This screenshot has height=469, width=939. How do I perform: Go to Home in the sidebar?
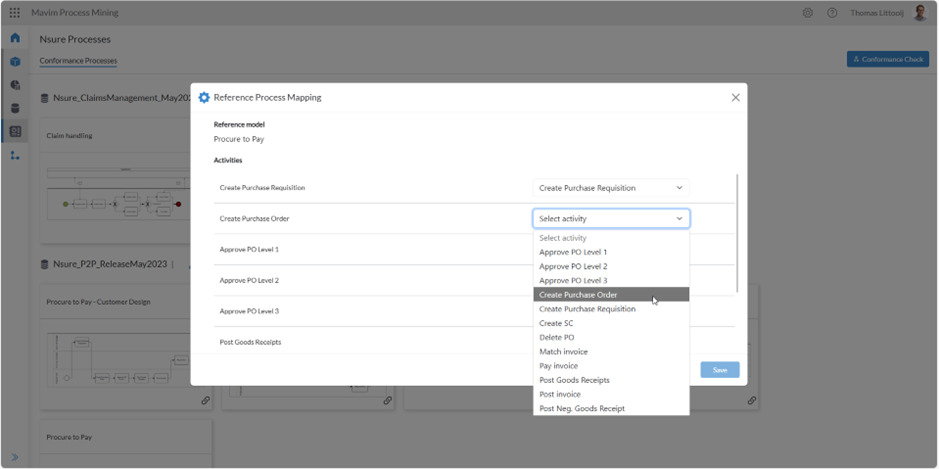coord(15,38)
